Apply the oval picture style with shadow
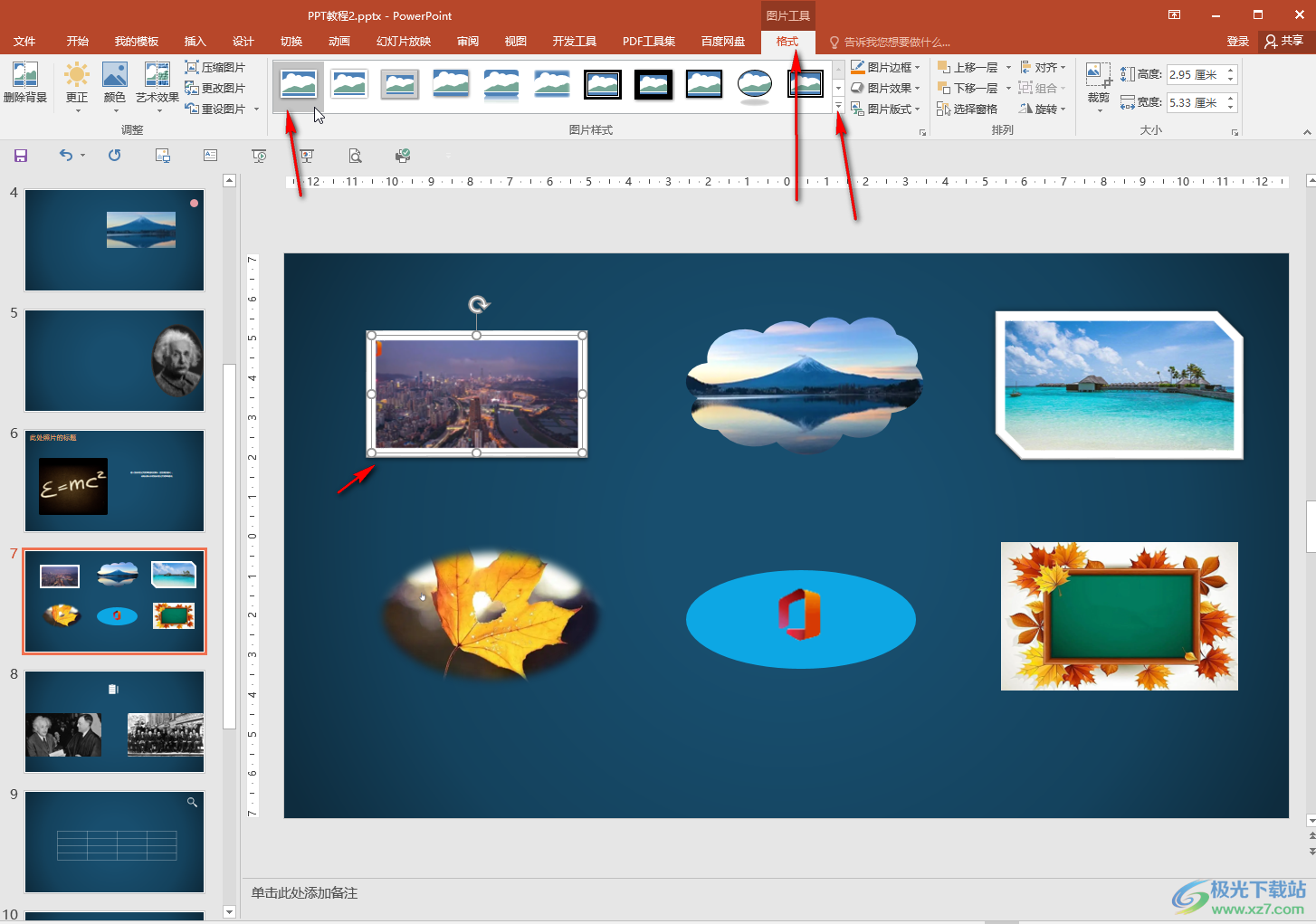This screenshot has height=924, width=1316. click(x=755, y=85)
